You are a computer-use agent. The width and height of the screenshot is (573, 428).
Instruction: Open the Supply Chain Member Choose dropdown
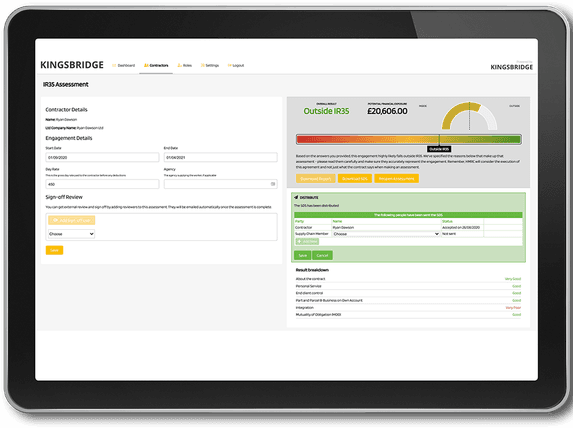pyautogui.click(x=386, y=234)
